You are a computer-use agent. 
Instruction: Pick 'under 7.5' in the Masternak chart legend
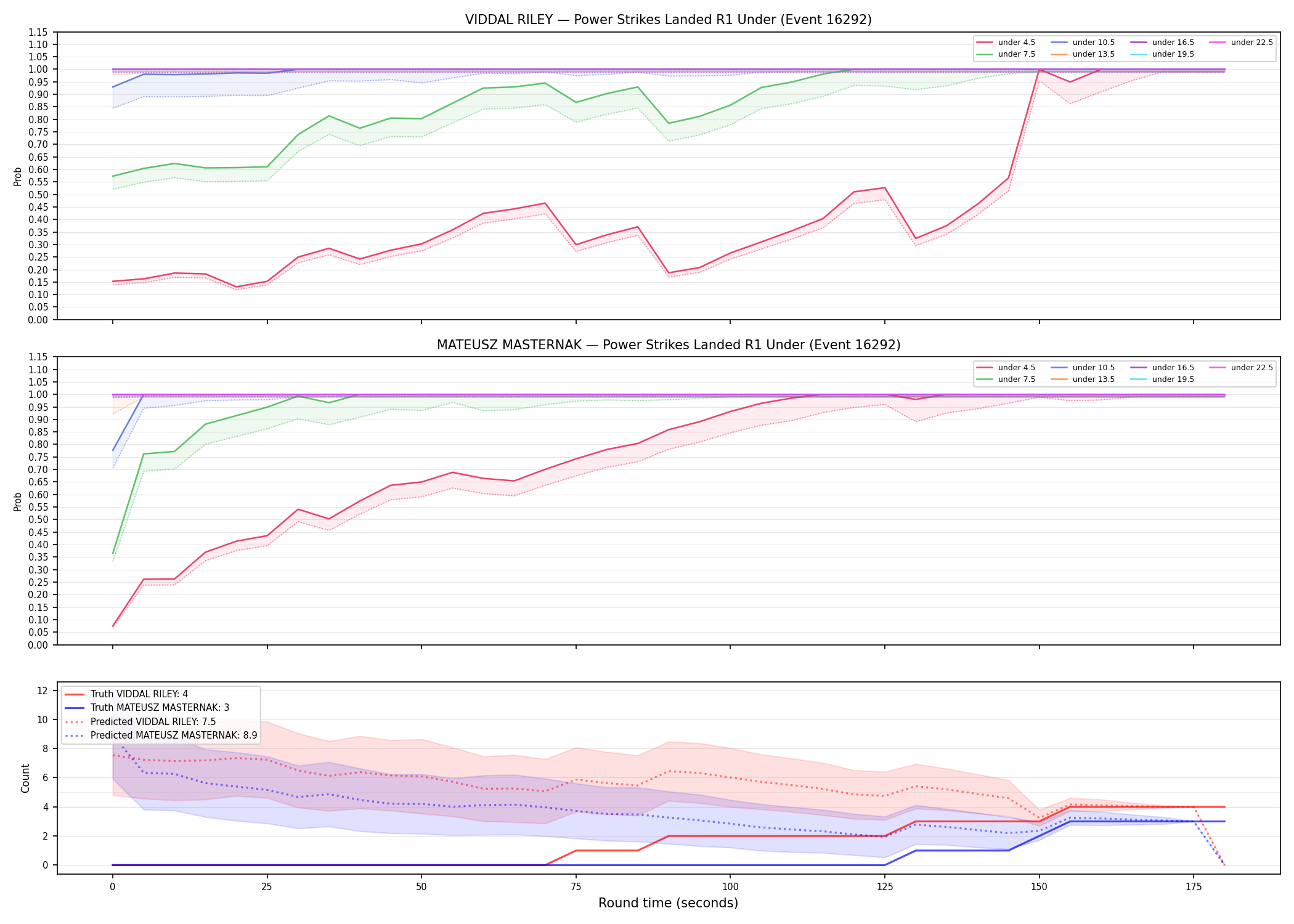(x=1006, y=379)
